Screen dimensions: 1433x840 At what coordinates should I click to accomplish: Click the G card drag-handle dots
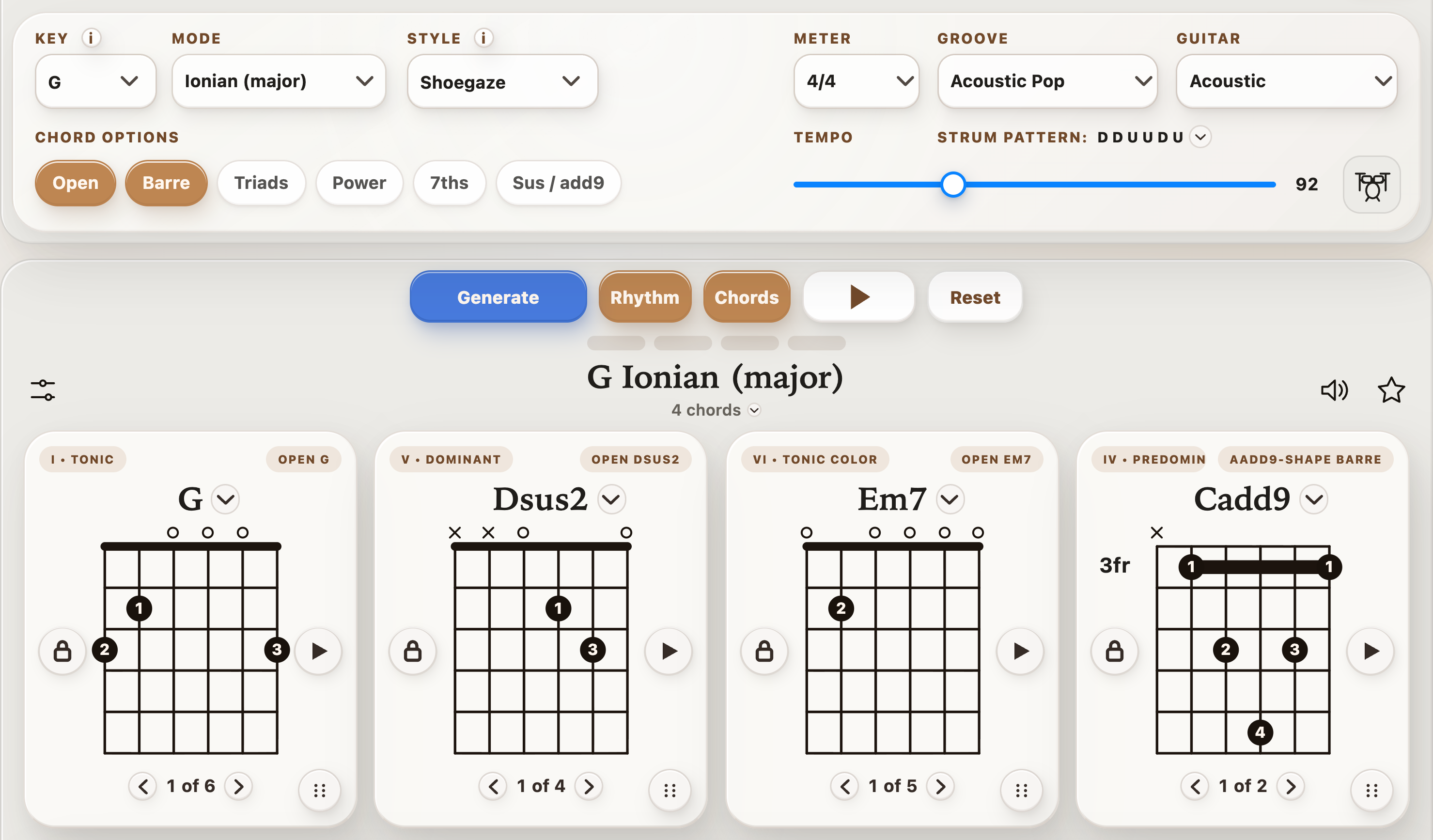320,790
